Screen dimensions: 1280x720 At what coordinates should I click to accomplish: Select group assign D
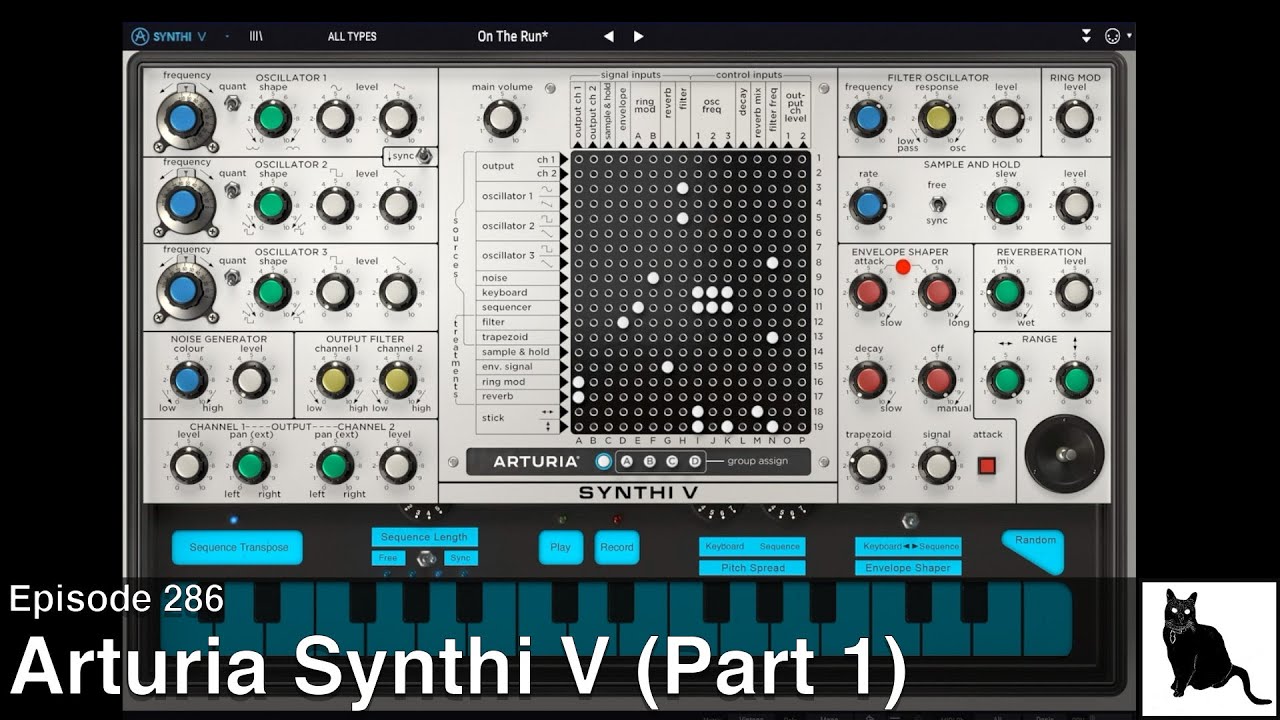(693, 461)
